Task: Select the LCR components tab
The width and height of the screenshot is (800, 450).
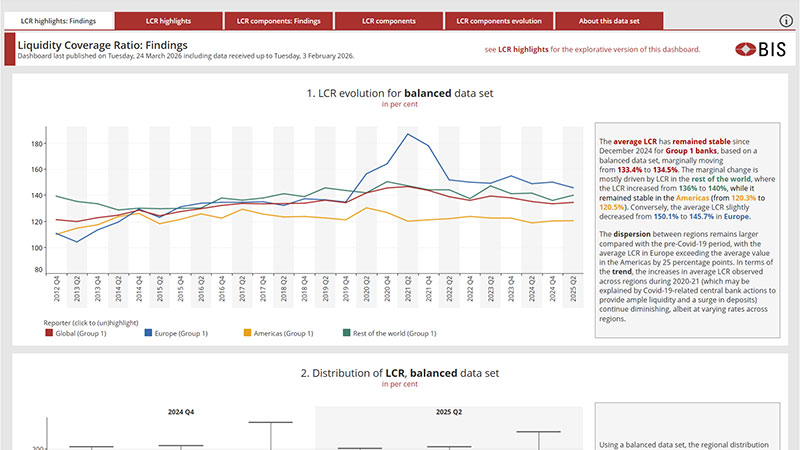Action: [389, 21]
